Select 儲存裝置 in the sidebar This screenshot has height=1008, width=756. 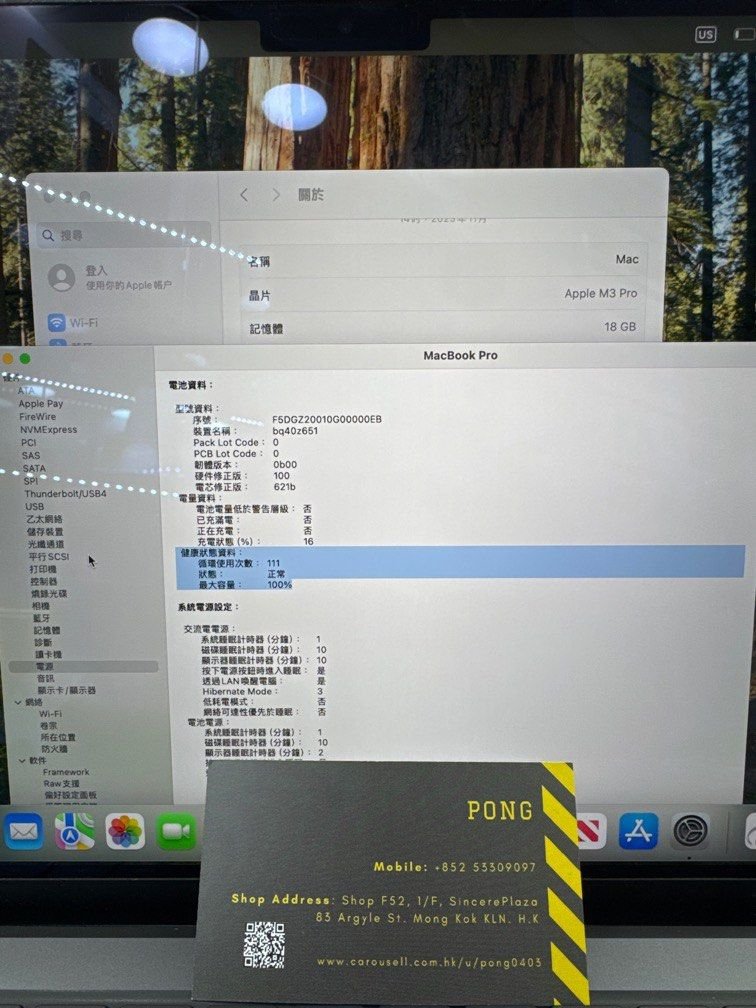point(45,532)
